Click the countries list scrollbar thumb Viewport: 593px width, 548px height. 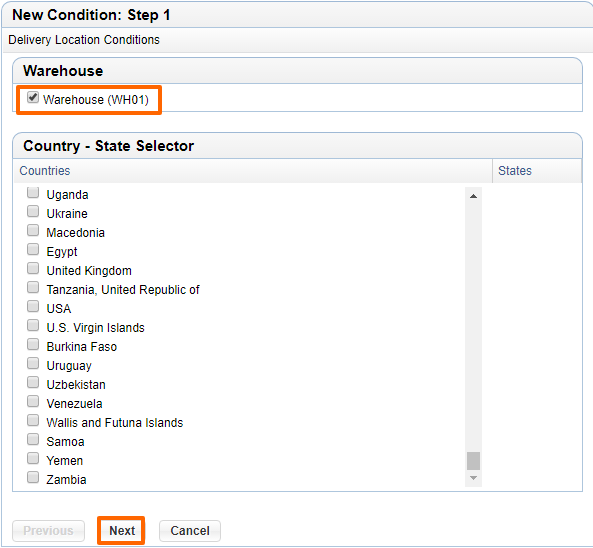tap(473, 461)
